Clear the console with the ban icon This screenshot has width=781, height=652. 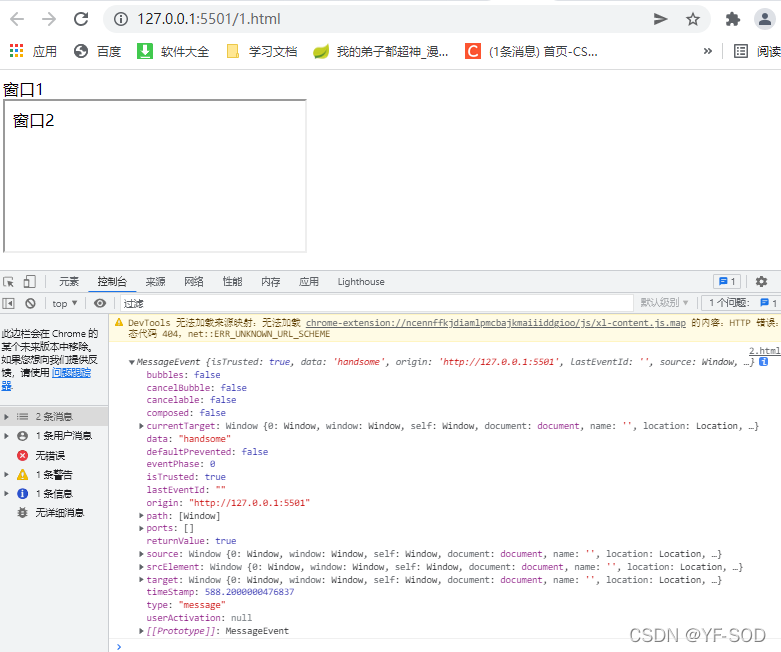[30, 303]
